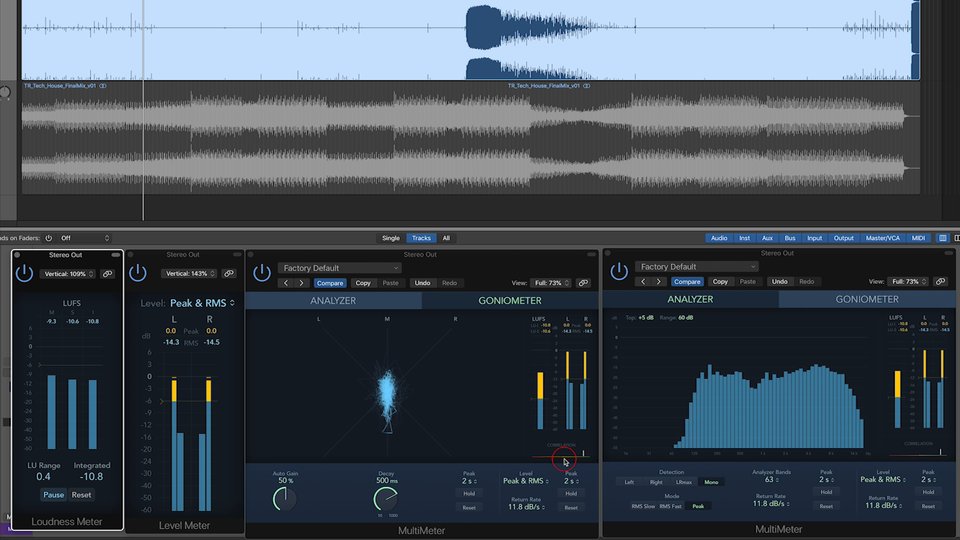Toggle Audio channel strip filter
Image resolution: width=960 pixels, height=540 pixels.
[719, 238]
